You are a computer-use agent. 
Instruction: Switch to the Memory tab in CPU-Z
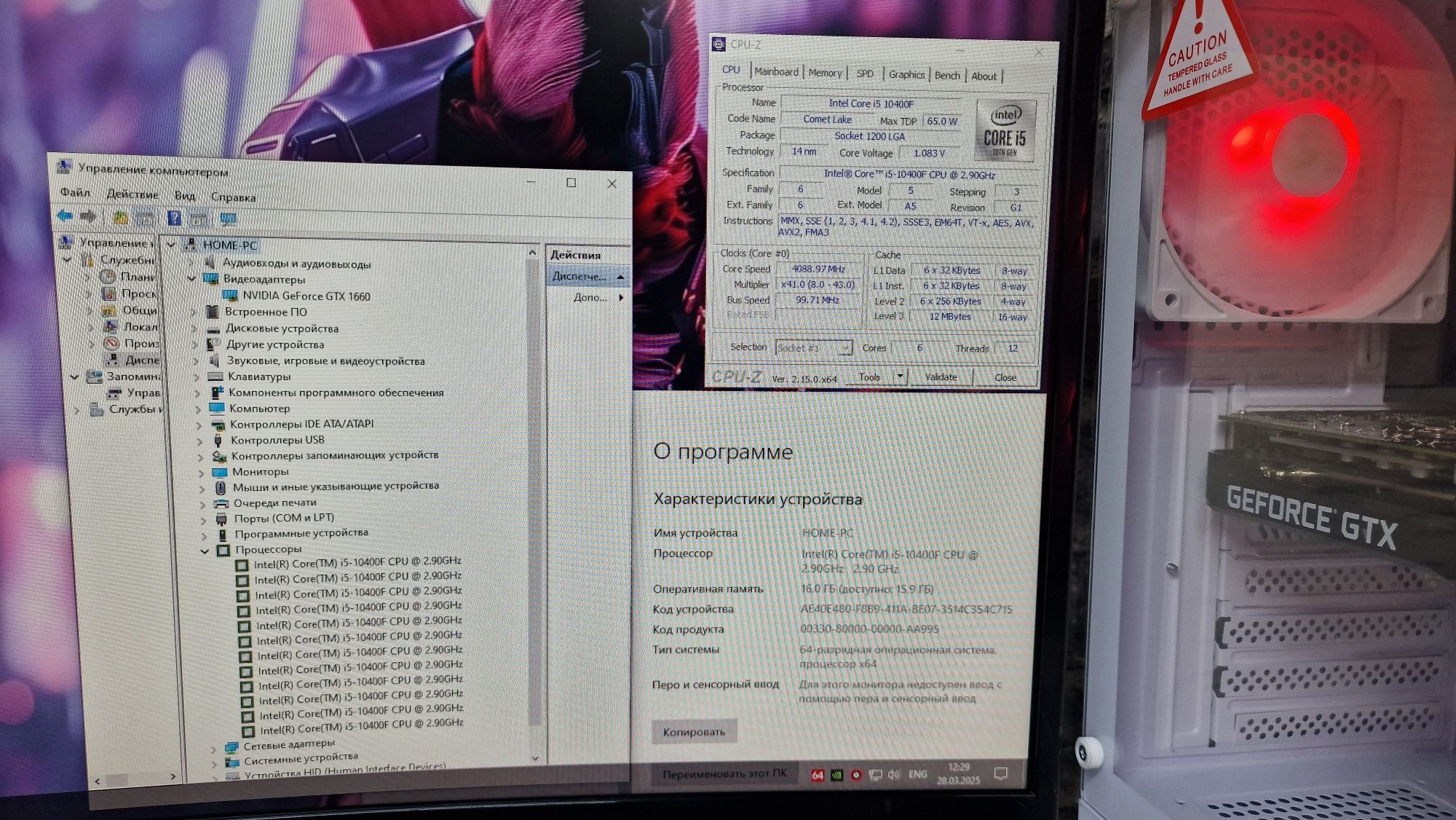825,73
